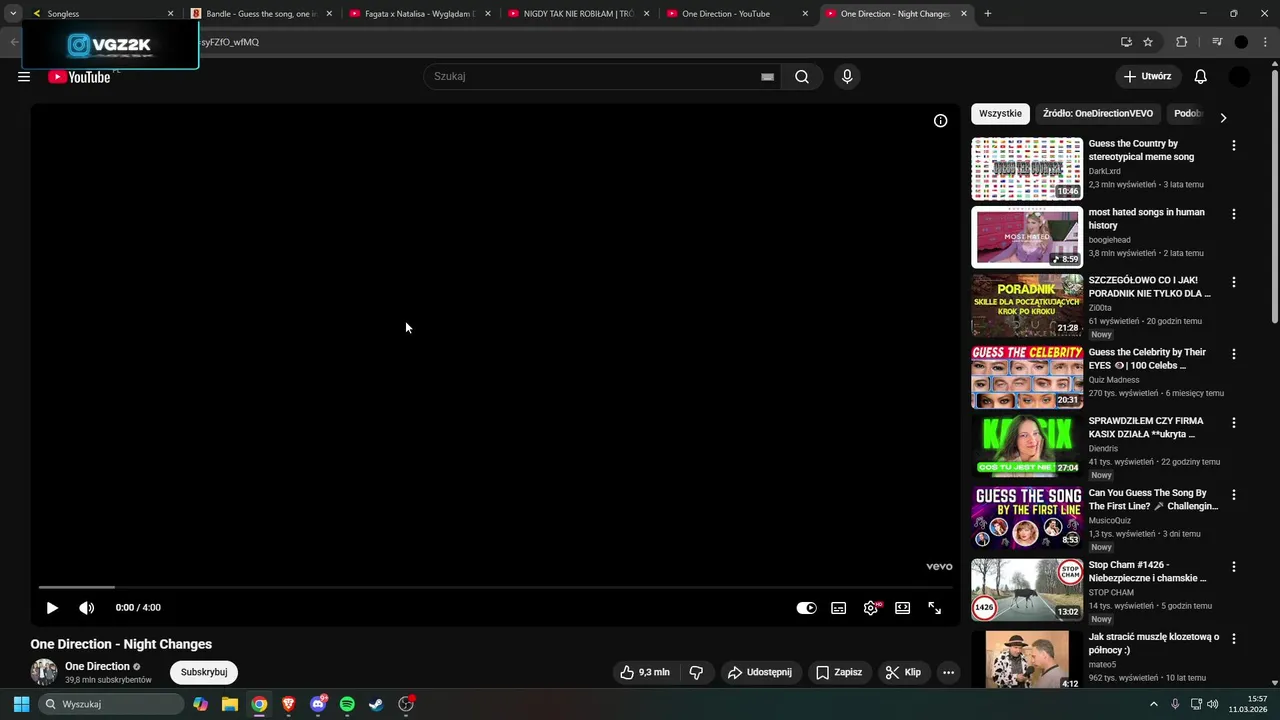Open options for Guess The Song video

pyautogui.click(x=1233, y=495)
